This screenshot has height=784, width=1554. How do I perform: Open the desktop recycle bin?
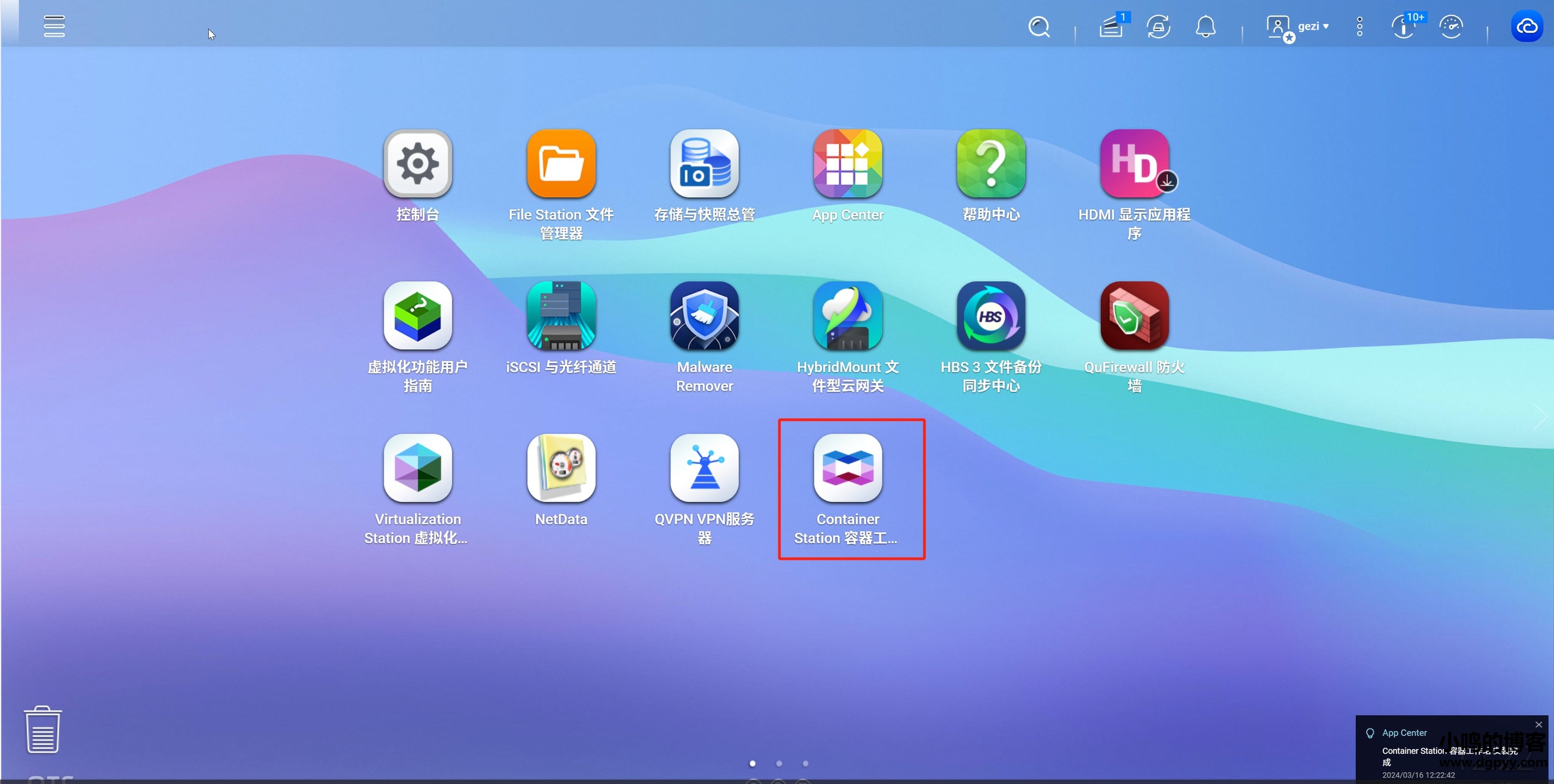pyautogui.click(x=43, y=729)
